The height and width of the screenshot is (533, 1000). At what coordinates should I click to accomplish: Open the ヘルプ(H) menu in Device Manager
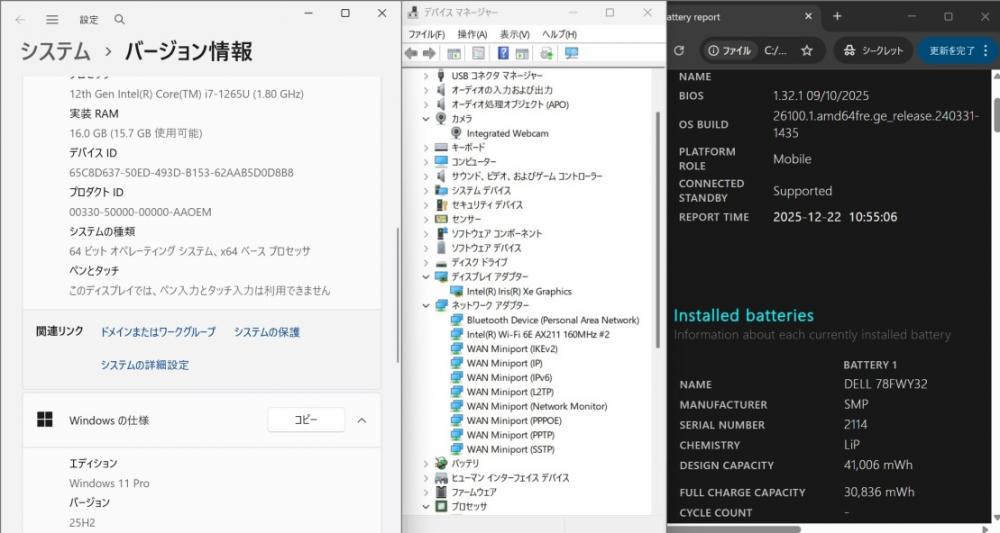[x=559, y=34]
